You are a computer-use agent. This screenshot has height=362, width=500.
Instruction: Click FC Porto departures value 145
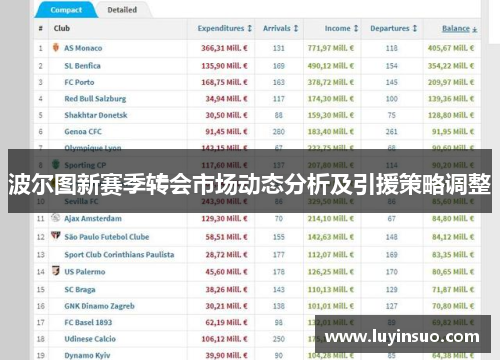click(x=392, y=82)
